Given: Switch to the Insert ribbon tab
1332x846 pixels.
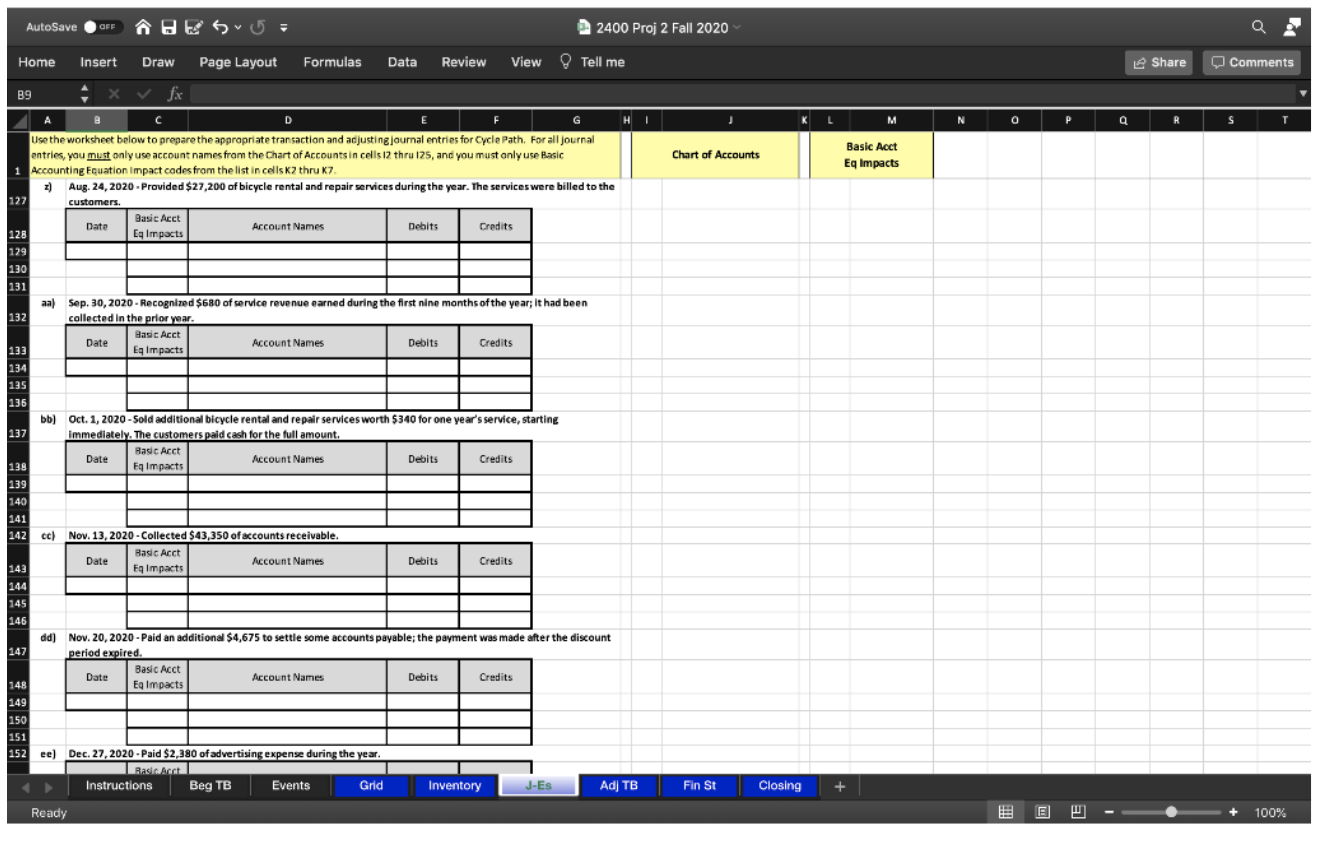Looking at the screenshot, I should click(98, 62).
